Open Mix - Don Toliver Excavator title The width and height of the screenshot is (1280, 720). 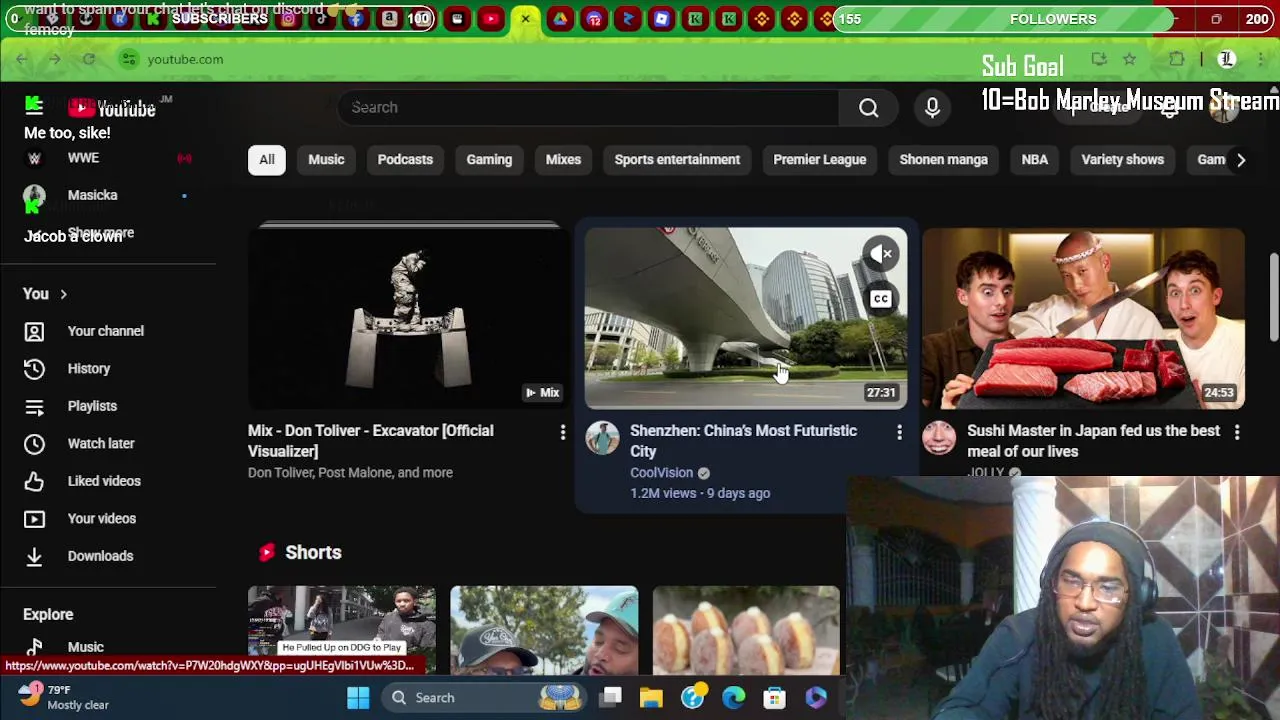[370, 441]
